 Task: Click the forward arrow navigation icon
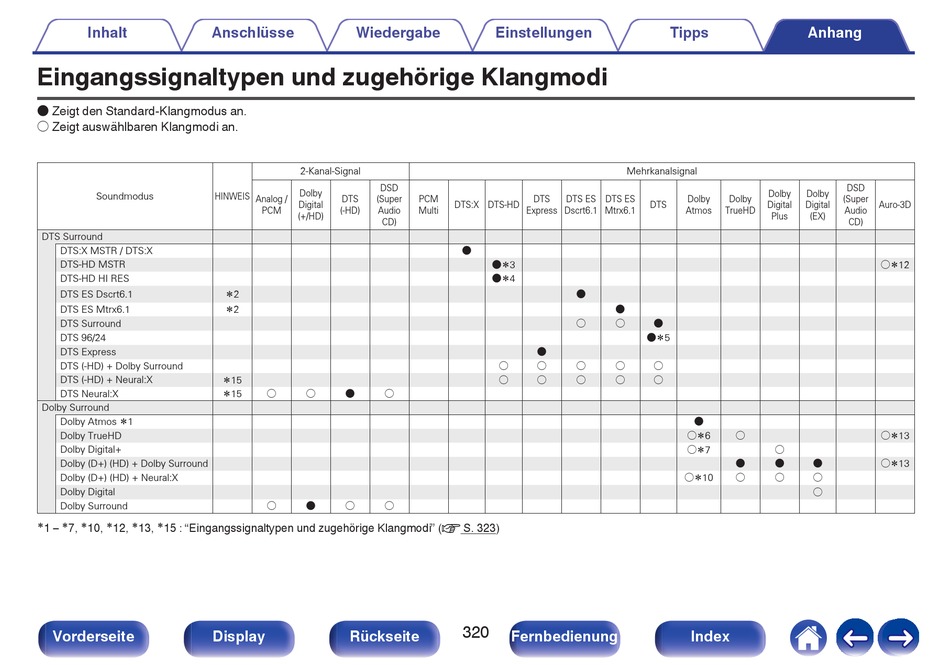[x=900, y=637]
